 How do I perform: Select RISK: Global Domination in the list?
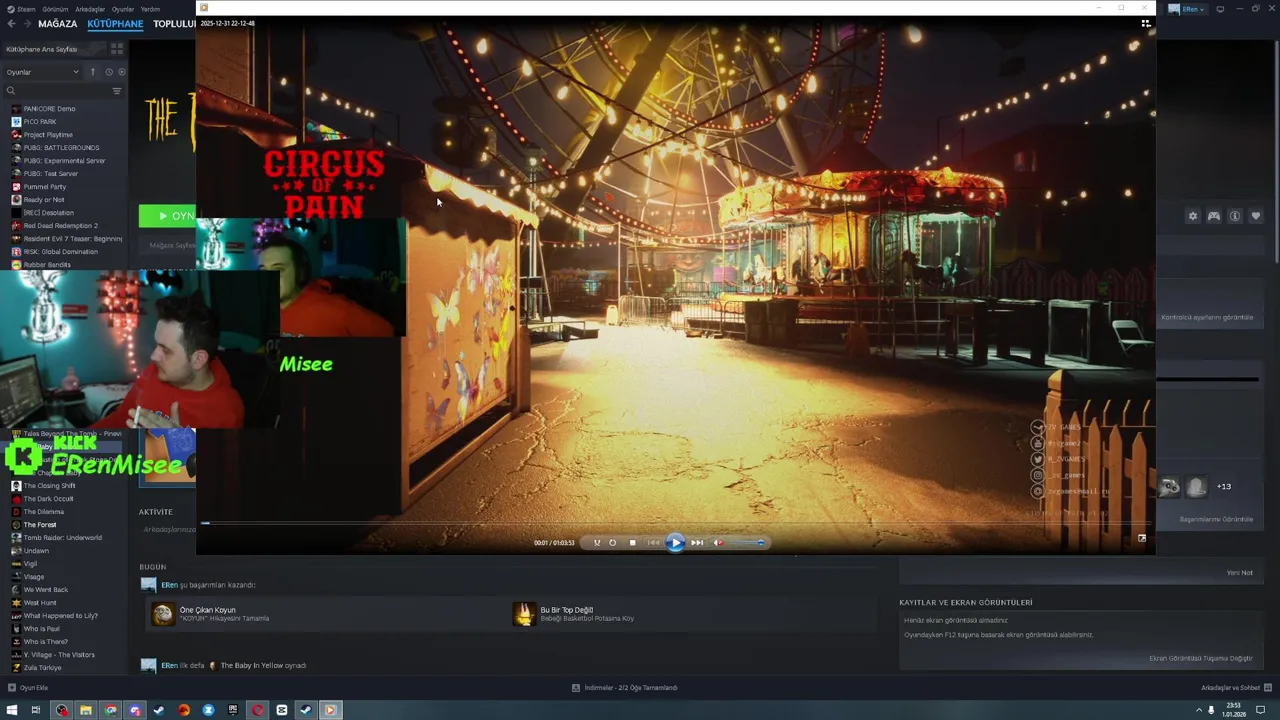pos(60,251)
